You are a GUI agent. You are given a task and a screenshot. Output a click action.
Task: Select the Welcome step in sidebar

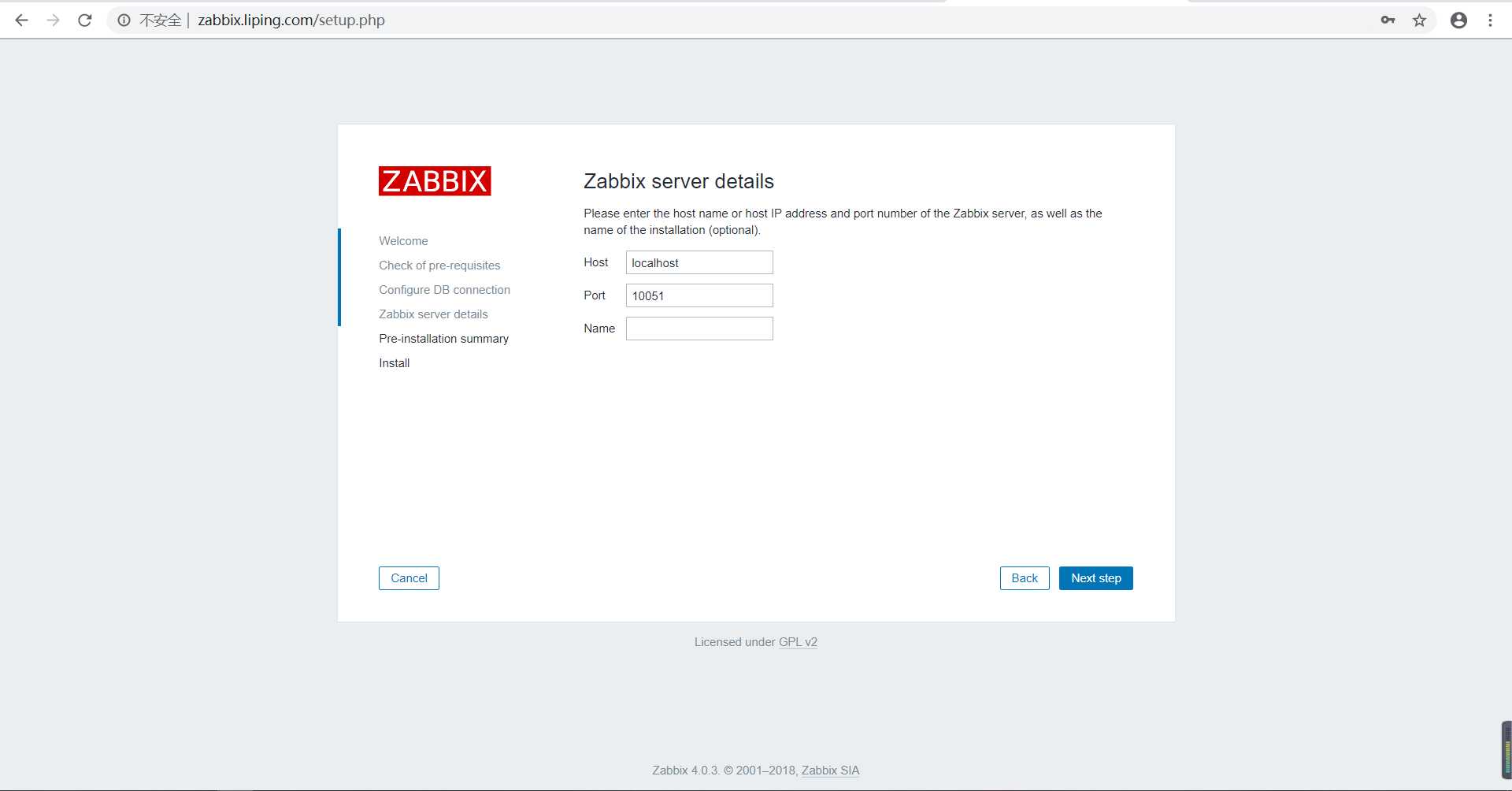pos(403,241)
